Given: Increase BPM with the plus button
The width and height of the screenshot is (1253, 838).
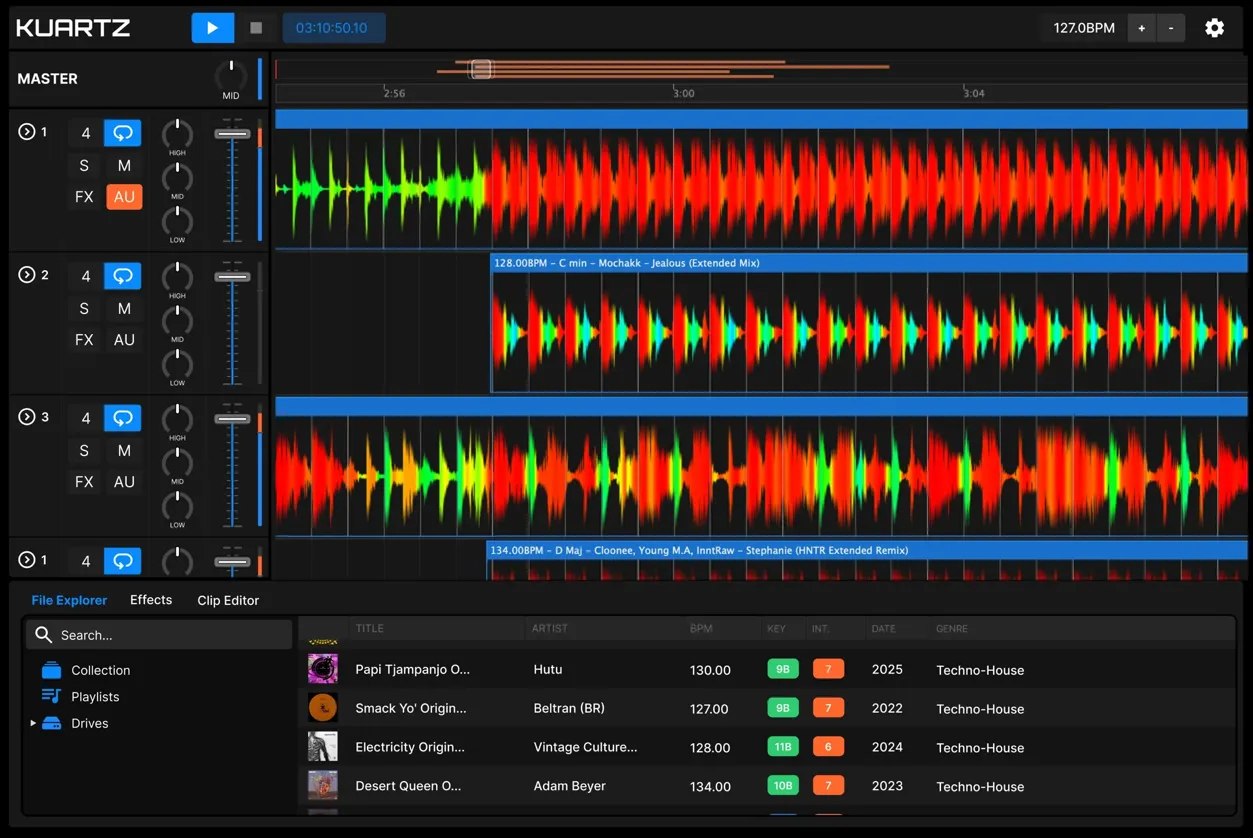Looking at the screenshot, I should coord(1141,28).
